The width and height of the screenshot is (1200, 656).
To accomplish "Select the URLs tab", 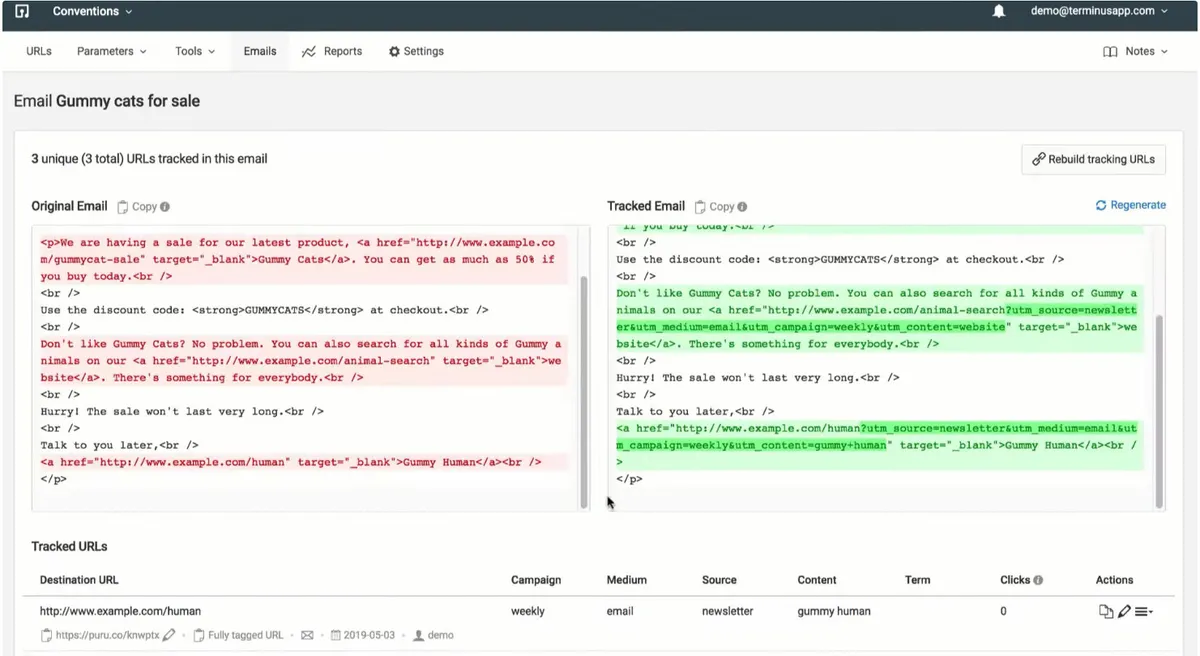I will tap(38, 51).
